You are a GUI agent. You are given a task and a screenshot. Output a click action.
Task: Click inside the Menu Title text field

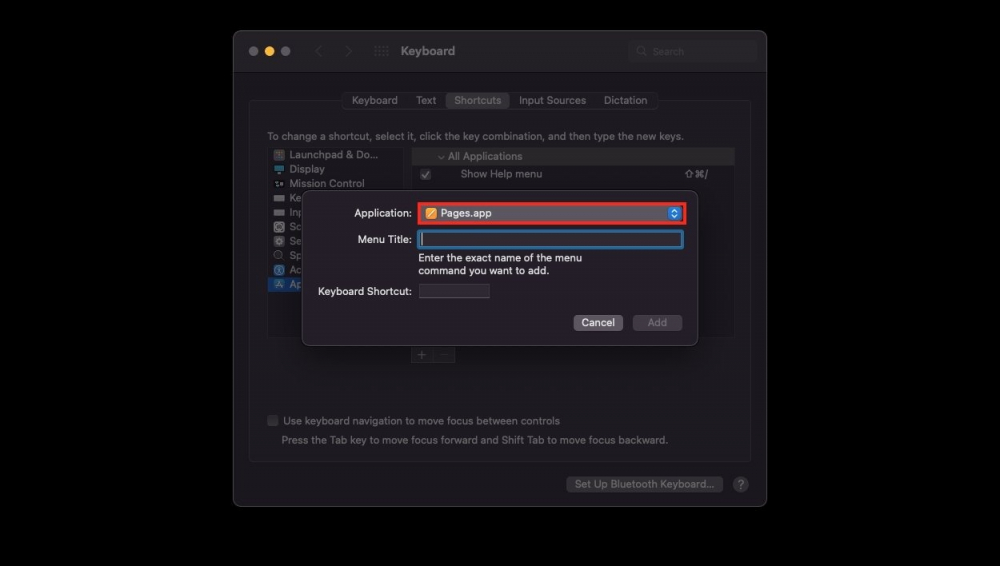(x=551, y=240)
